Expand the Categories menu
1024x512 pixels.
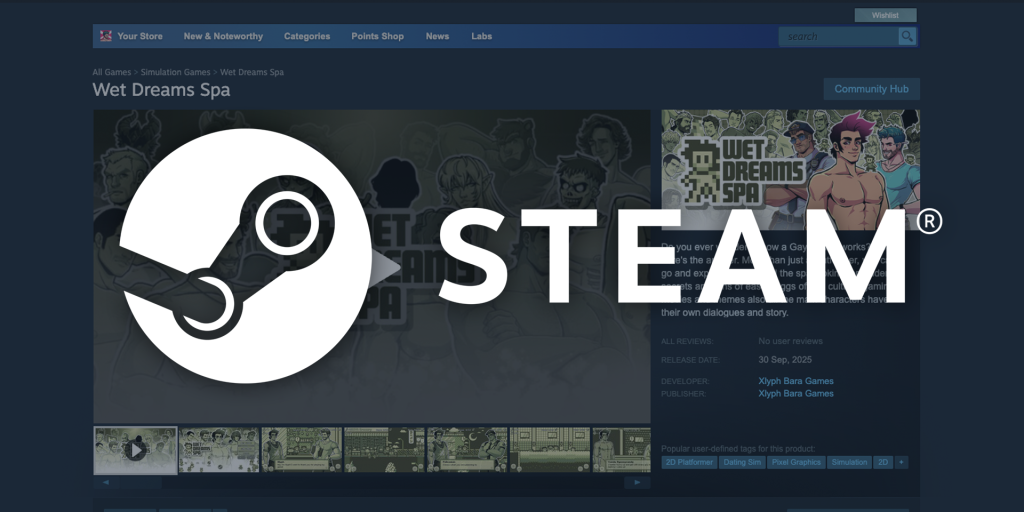pos(307,37)
